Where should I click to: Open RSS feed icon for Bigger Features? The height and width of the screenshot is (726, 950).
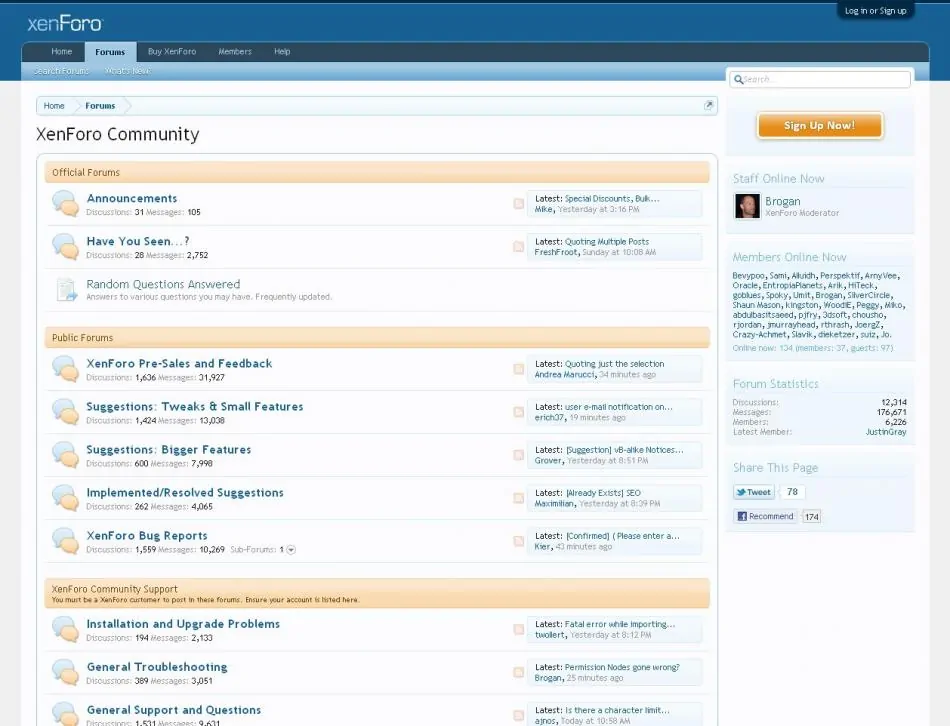pos(519,455)
